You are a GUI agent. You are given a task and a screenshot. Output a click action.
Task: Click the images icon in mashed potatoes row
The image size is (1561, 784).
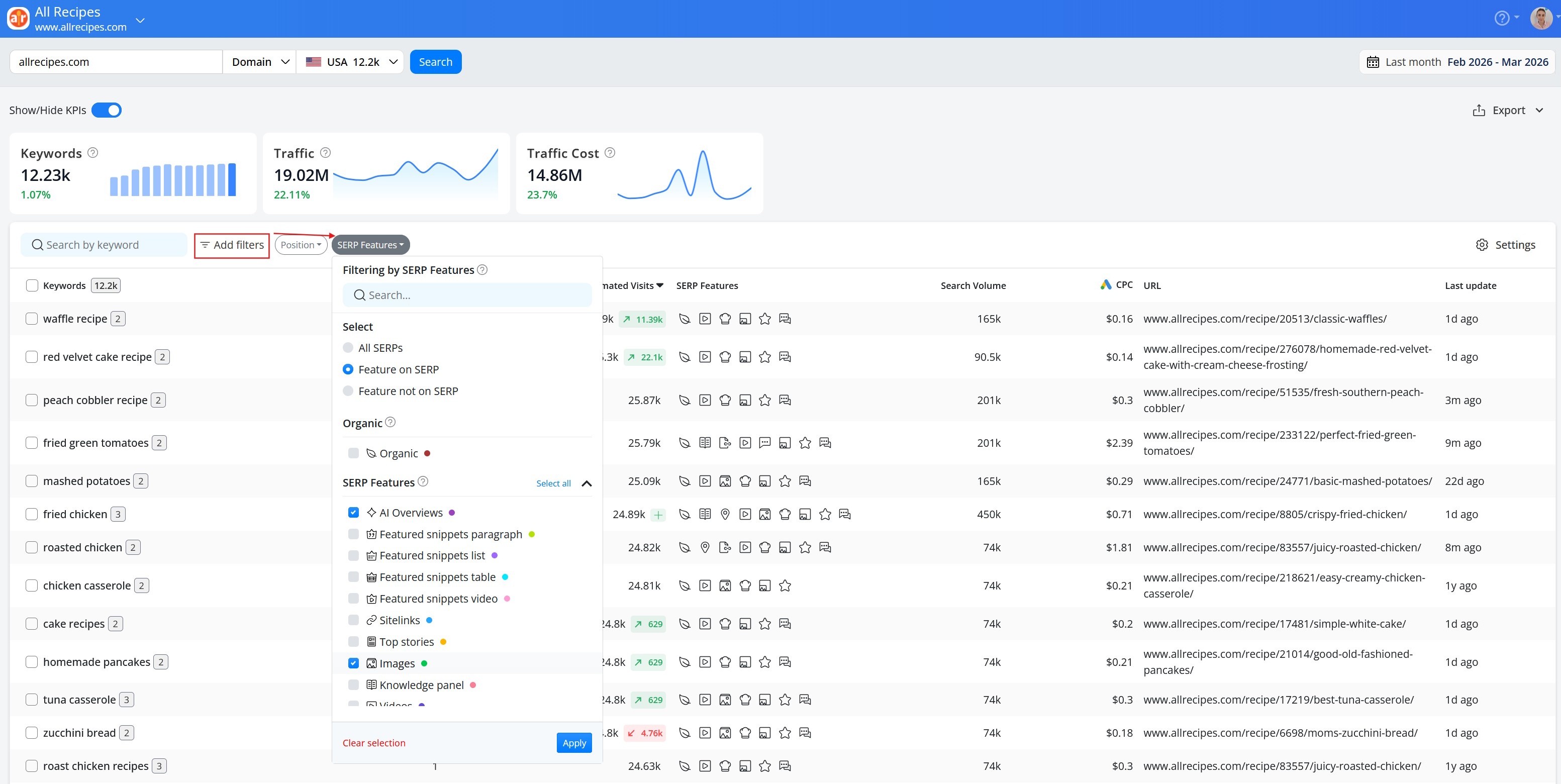tap(725, 481)
